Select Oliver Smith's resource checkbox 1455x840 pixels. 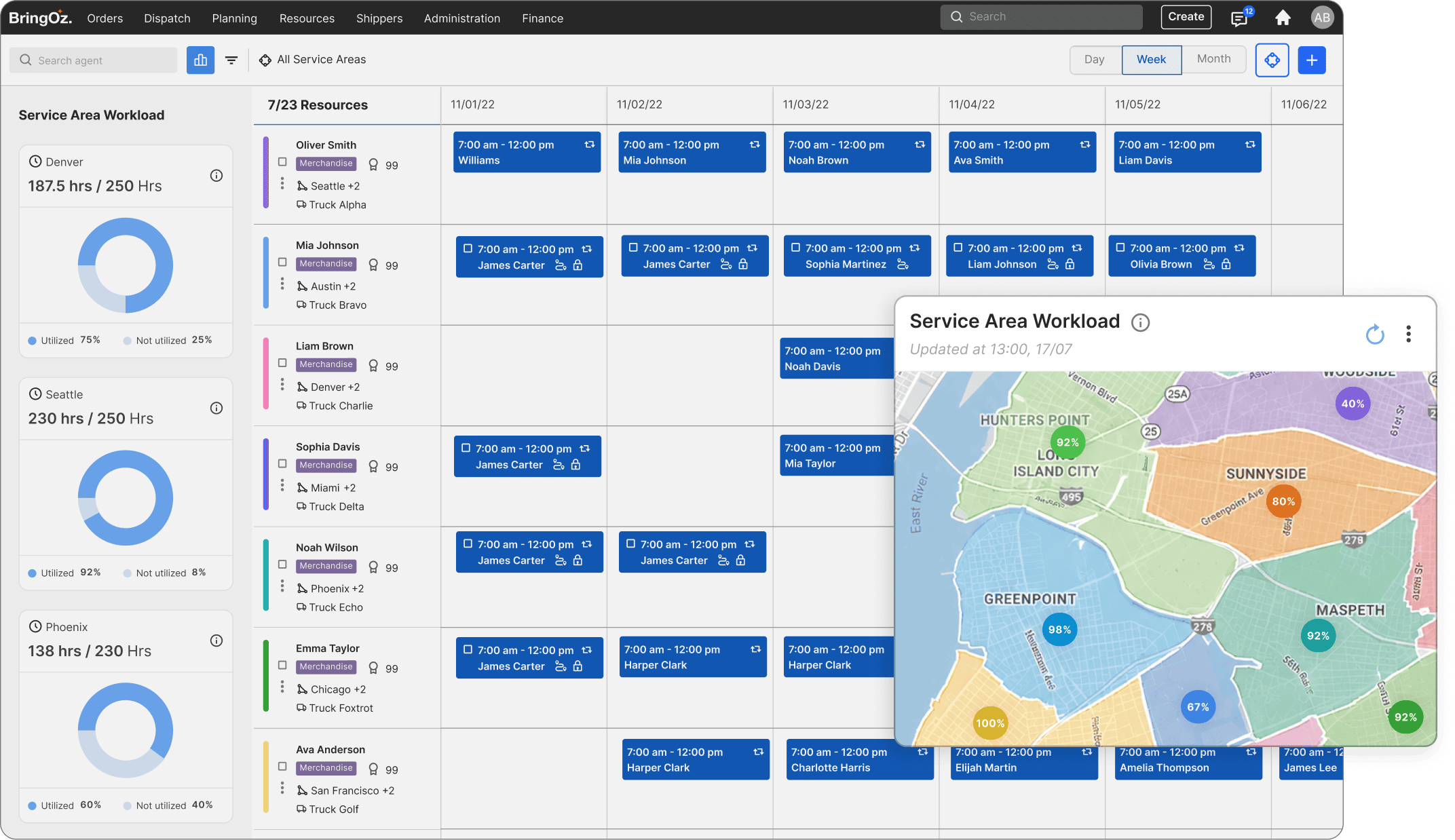282,162
